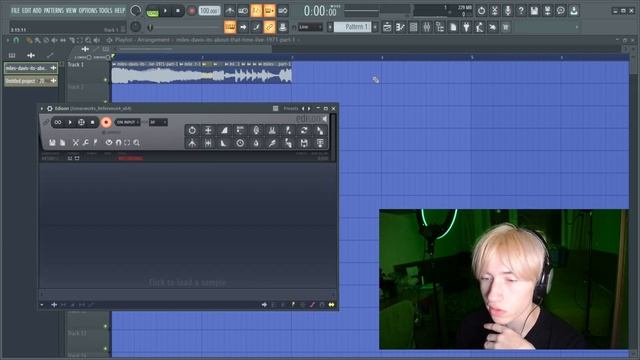
Task: Stop playback in main transport
Action: pos(178,11)
